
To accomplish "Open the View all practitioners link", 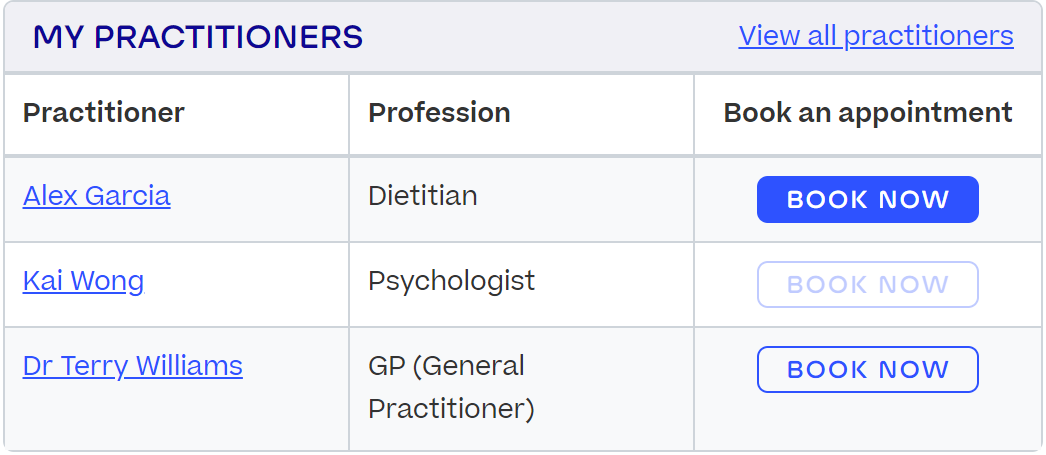I will click(875, 36).
